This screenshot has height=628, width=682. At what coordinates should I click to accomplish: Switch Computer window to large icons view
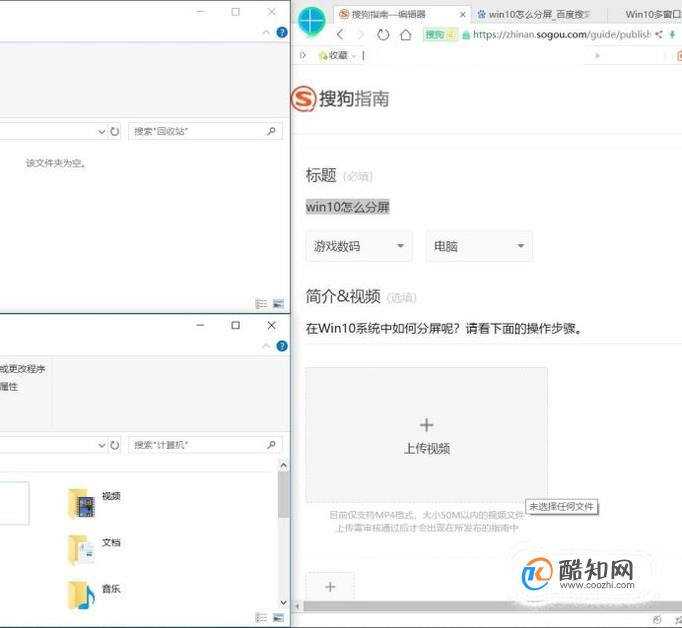(x=278, y=617)
